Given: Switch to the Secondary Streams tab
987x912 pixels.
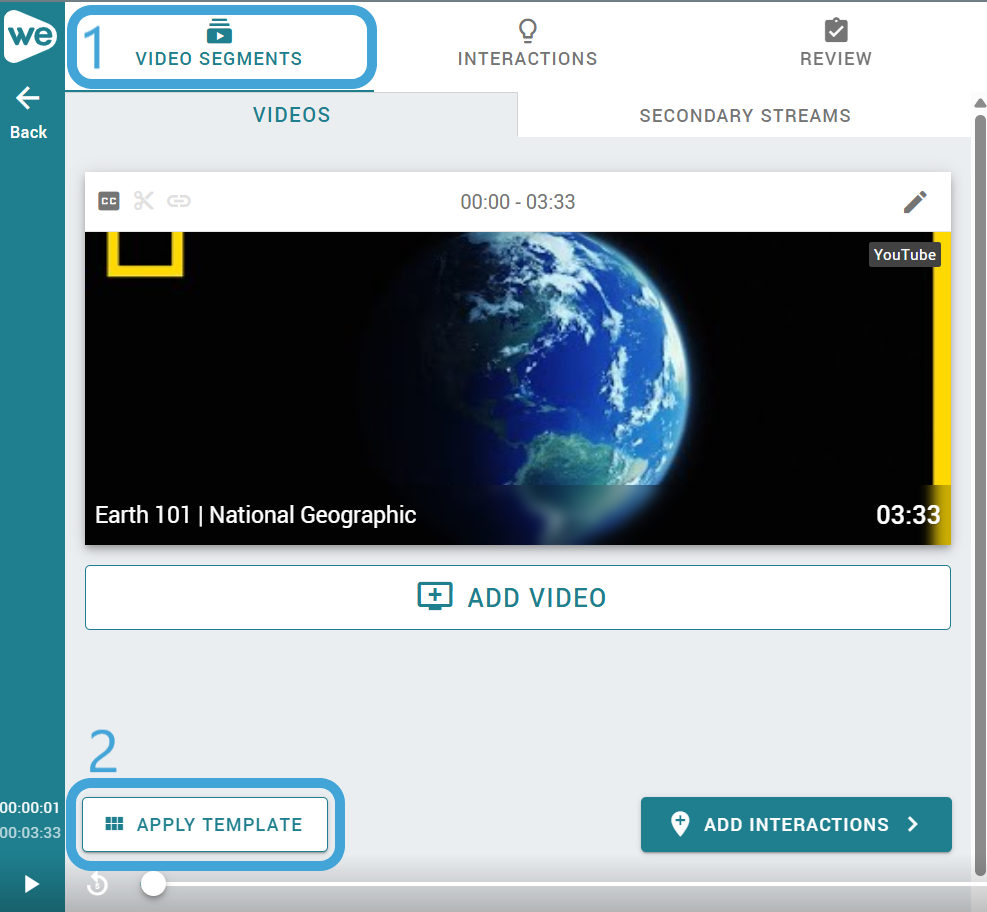Looking at the screenshot, I should 745,115.
